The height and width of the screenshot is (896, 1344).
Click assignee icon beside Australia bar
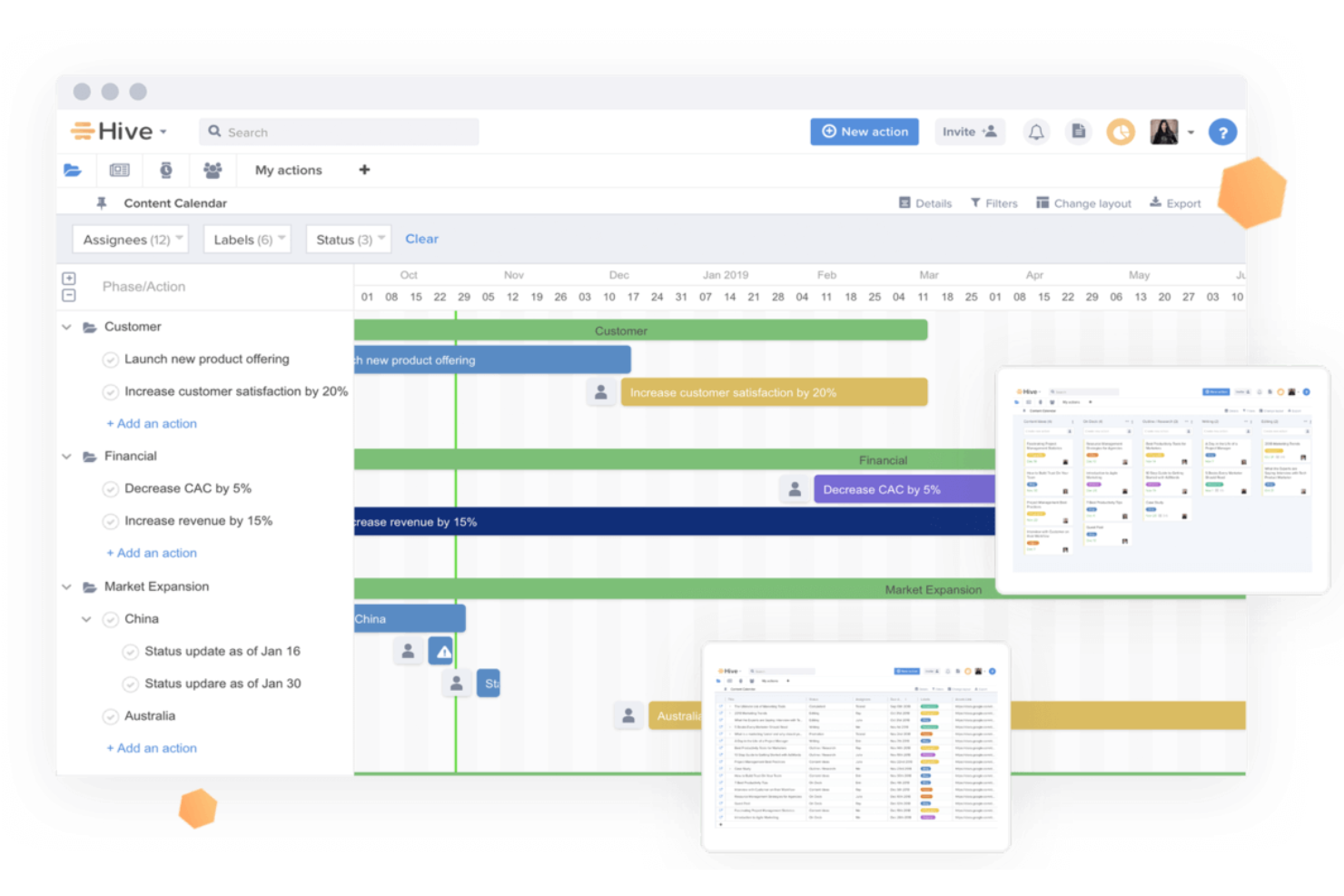click(x=628, y=715)
